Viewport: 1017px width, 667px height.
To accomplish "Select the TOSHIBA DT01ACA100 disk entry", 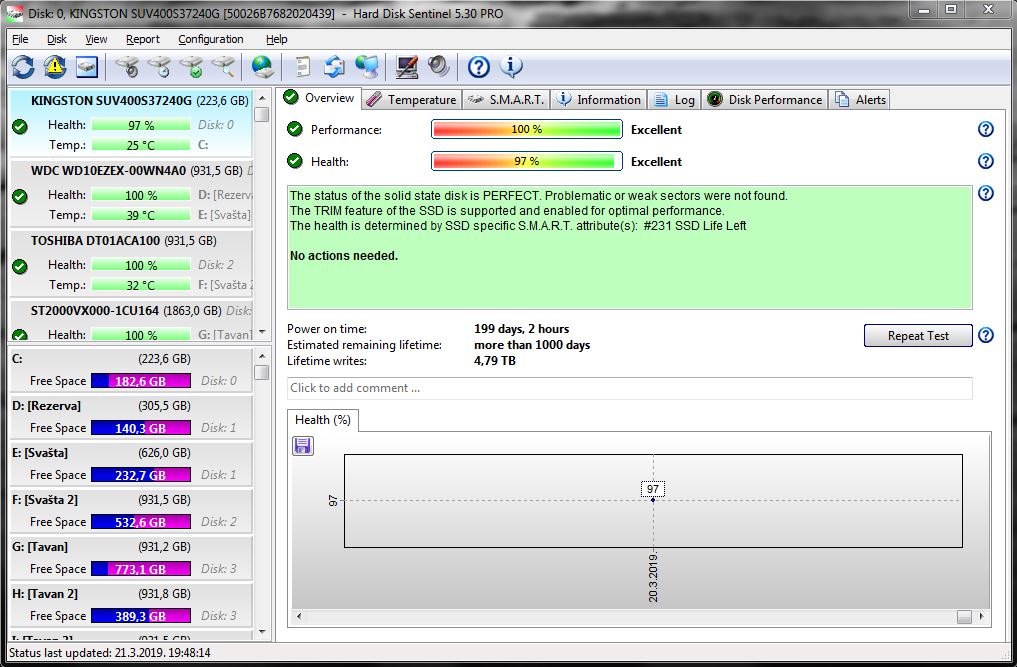I will tap(131, 263).
